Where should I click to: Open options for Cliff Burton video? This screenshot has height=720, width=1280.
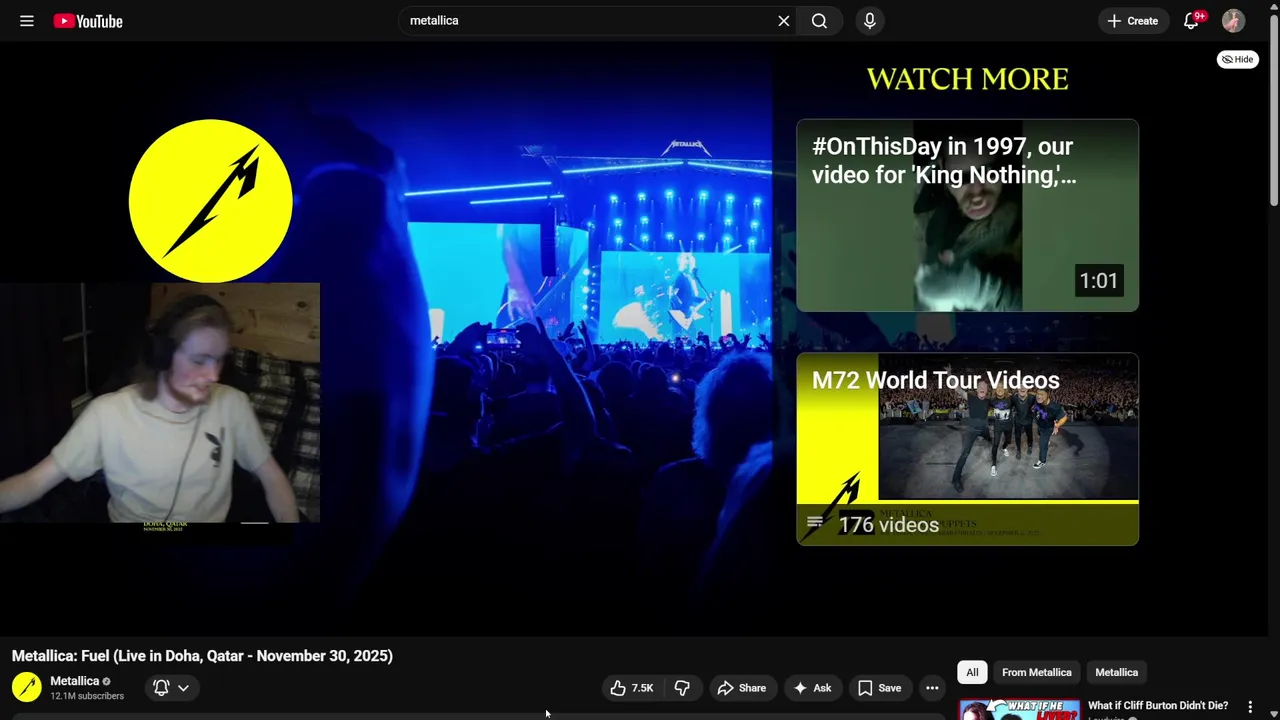1250,707
